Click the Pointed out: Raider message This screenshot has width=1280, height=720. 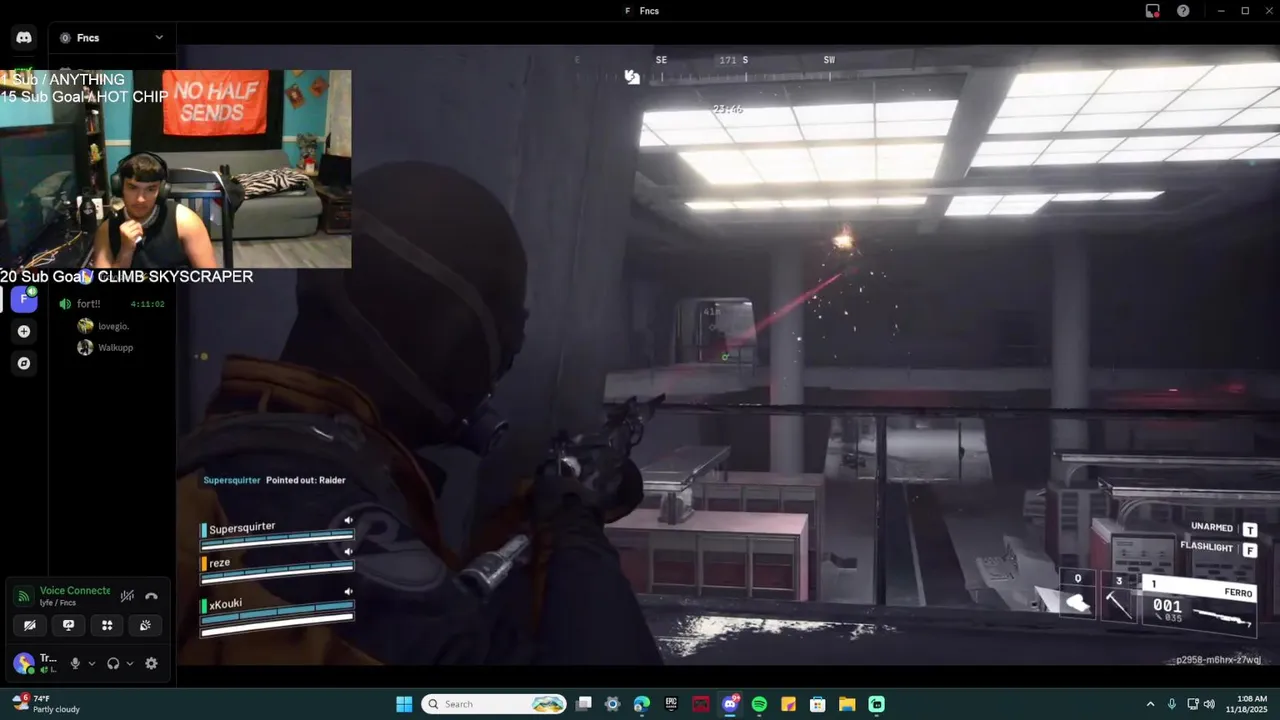point(305,480)
